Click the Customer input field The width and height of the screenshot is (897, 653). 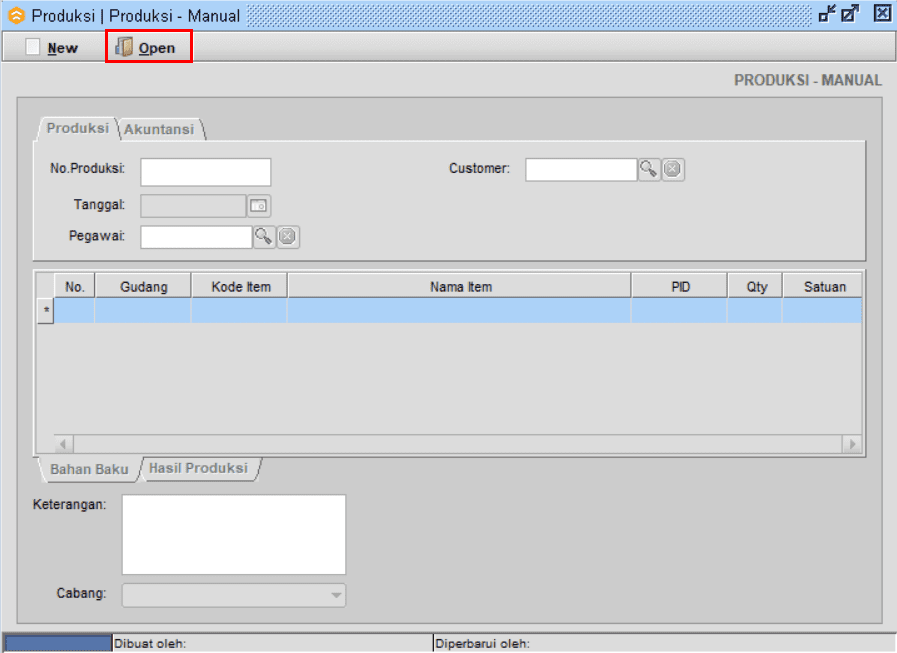[581, 169]
